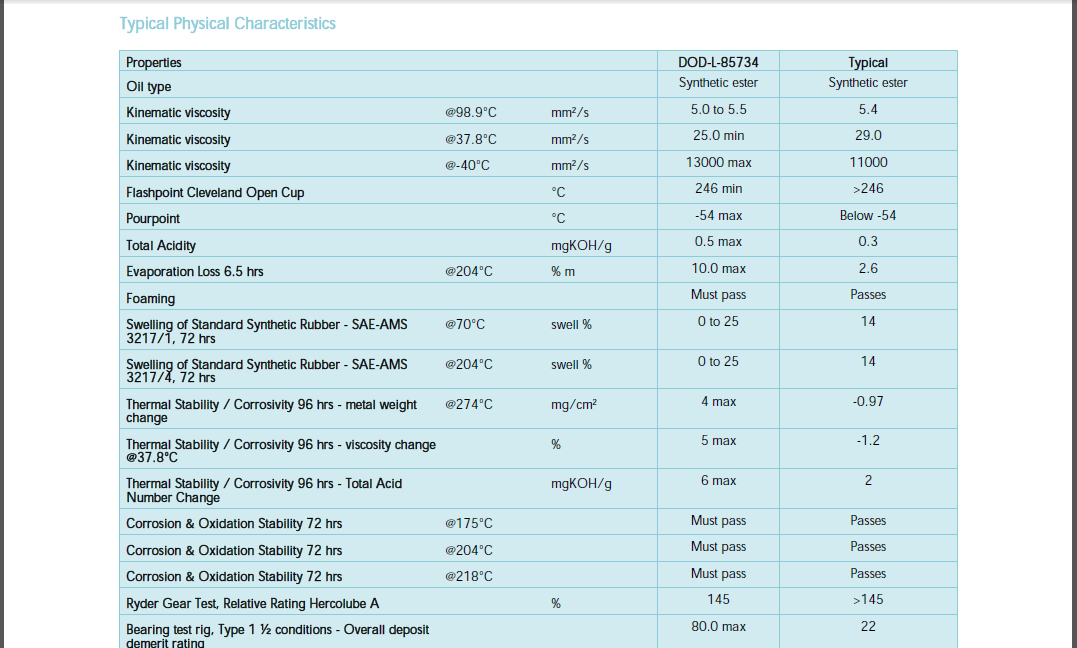Viewport: 1077px width, 648px height.
Task: Click the typical value '29.0'
Action: pos(868,136)
